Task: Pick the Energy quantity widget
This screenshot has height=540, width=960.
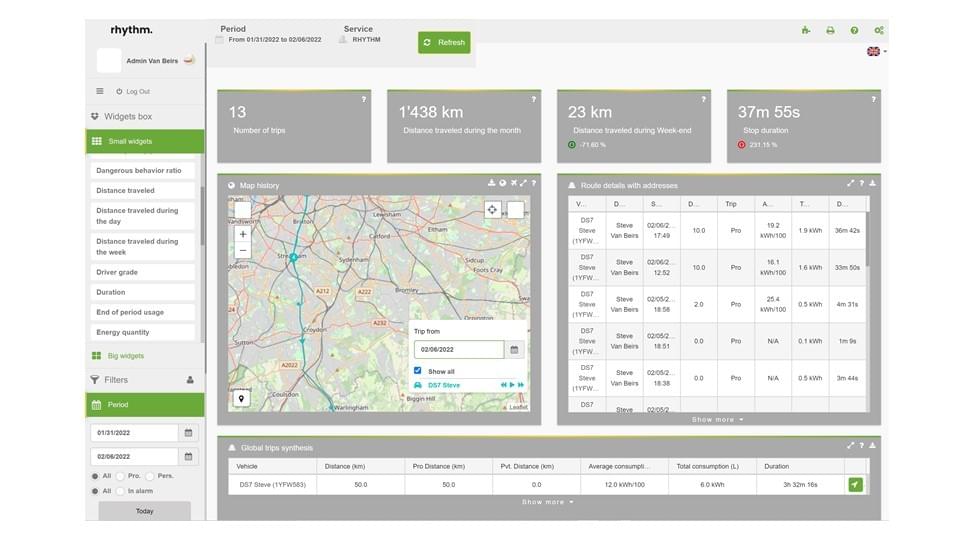Action: pyautogui.click(x=142, y=332)
